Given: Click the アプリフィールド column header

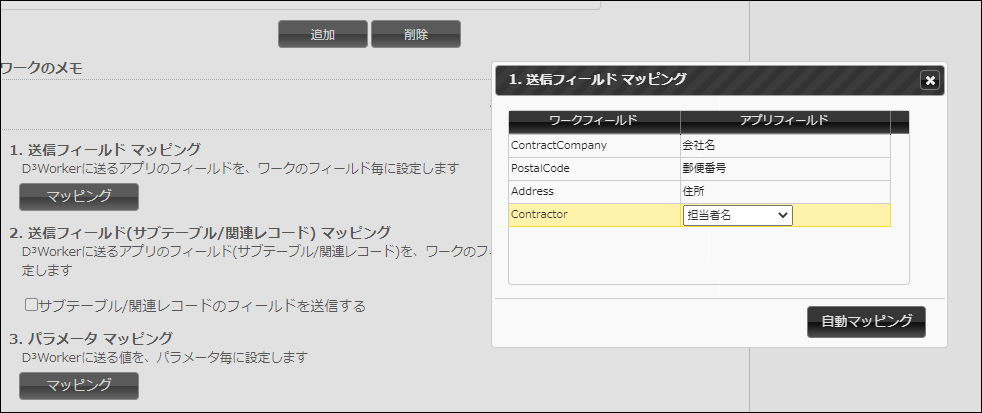Looking at the screenshot, I should [x=785, y=122].
